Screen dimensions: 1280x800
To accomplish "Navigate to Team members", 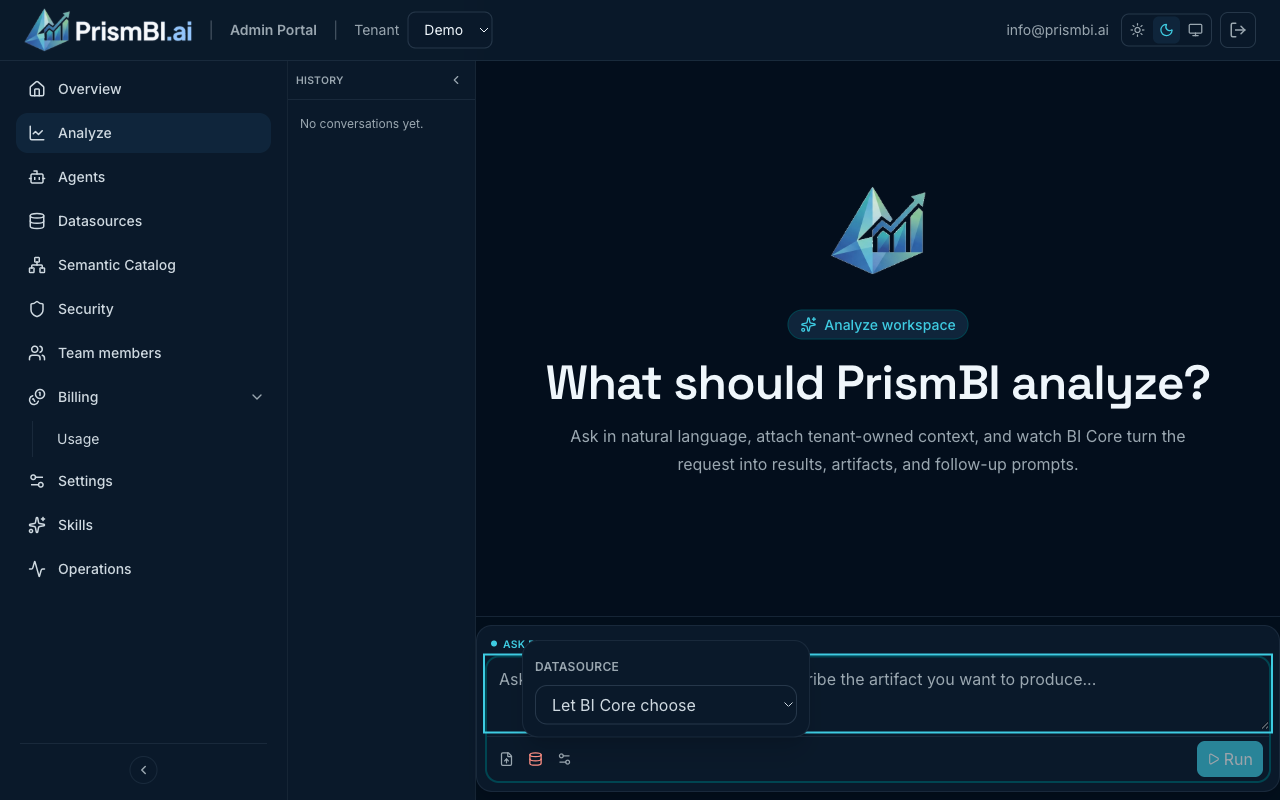I will 143,353.
